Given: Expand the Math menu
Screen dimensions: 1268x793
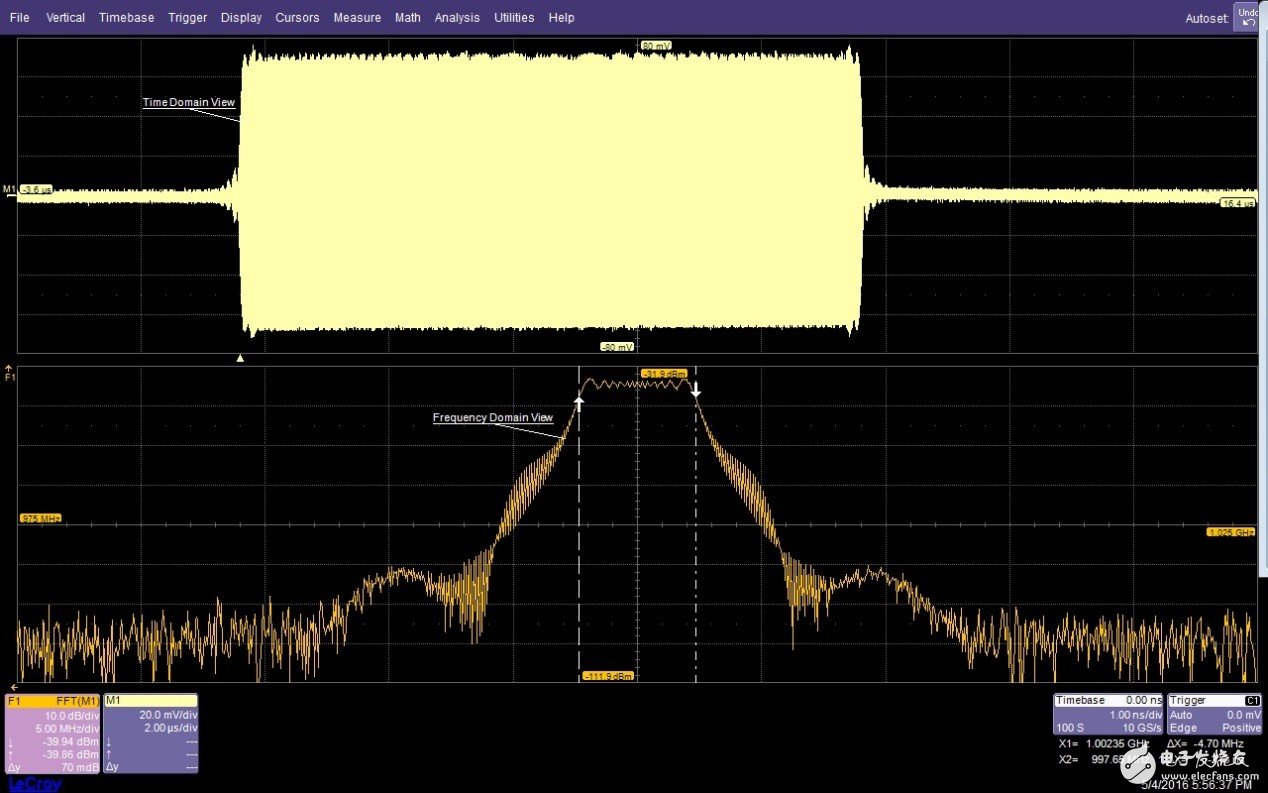Looking at the screenshot, I should click(x=407, y=18).
